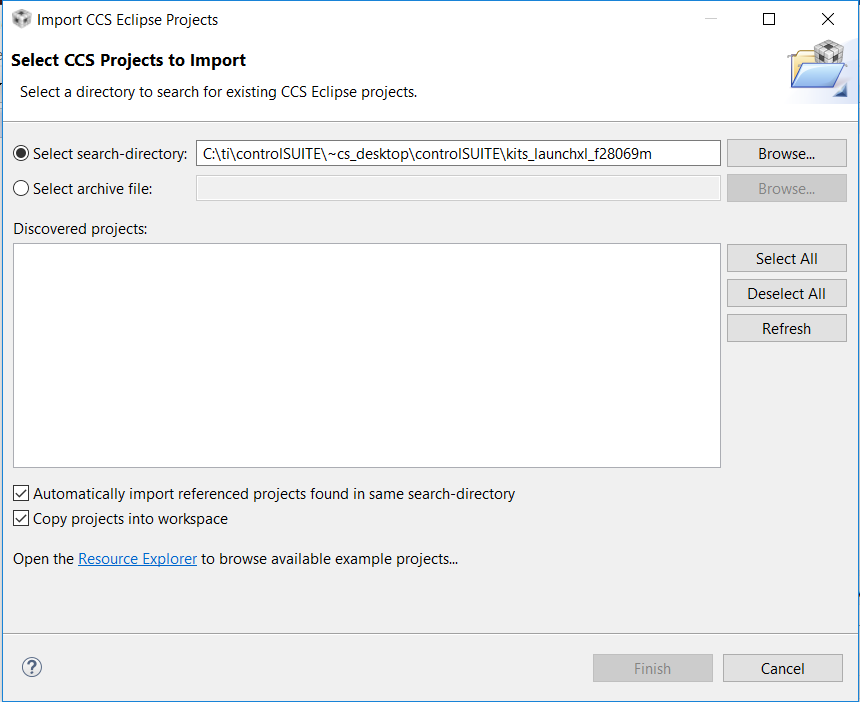860x702 pixels.
Task: Refresh the discovered projects list
Action: pyautogui.click(x=786, y=328)
